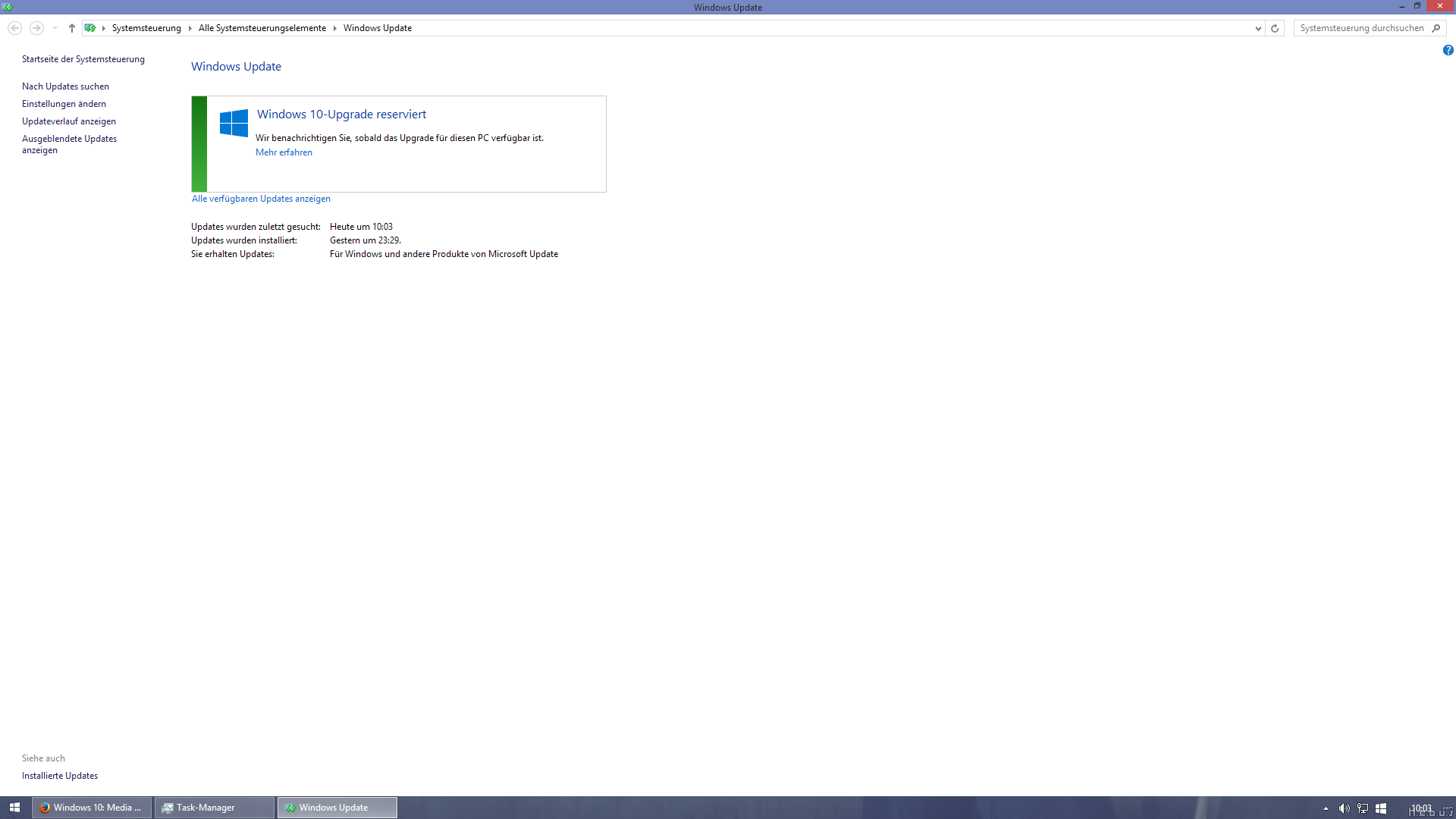Open the Windows Start button
The width and height of the screenshot is (1456, 819).
pyautogui.click(x=14, y=808)
